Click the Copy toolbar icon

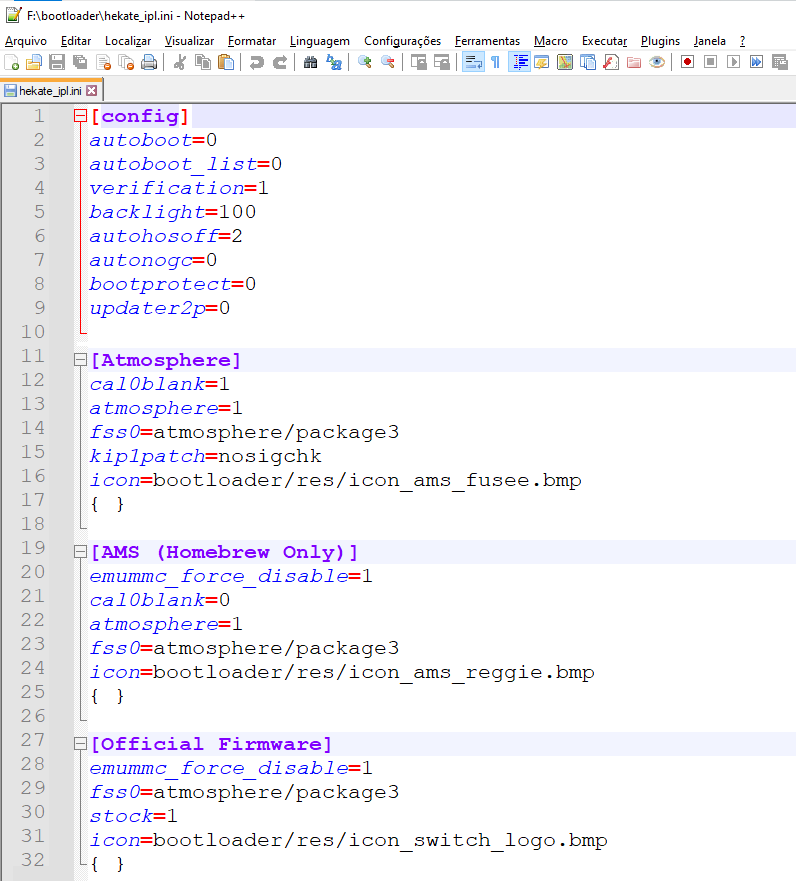pyautogui.click(x=202, y=62)
